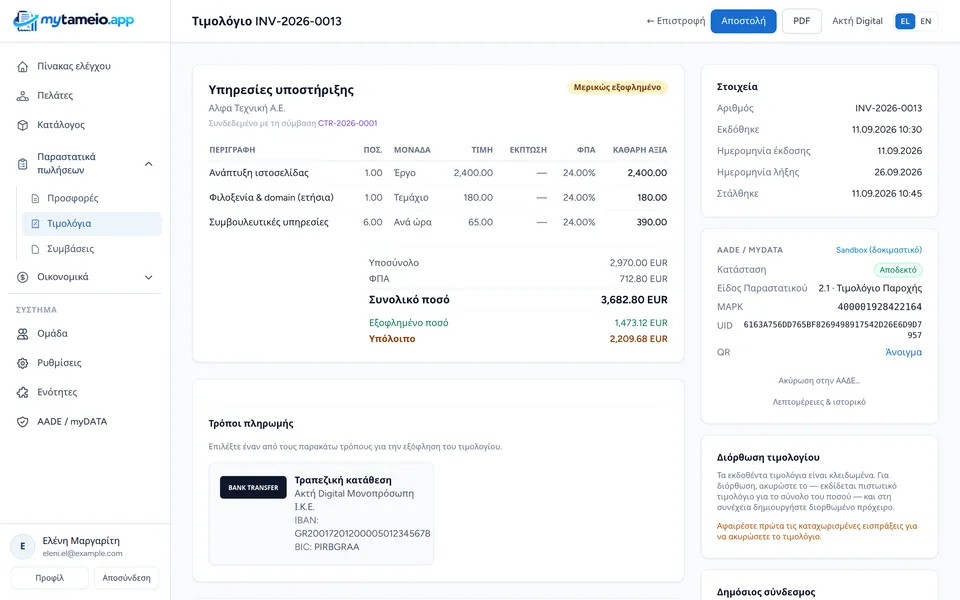The image size is (960, 600).
Task: Click the Ανάπτυξη ιστοσελίδας line item
Action: [259, 173]
